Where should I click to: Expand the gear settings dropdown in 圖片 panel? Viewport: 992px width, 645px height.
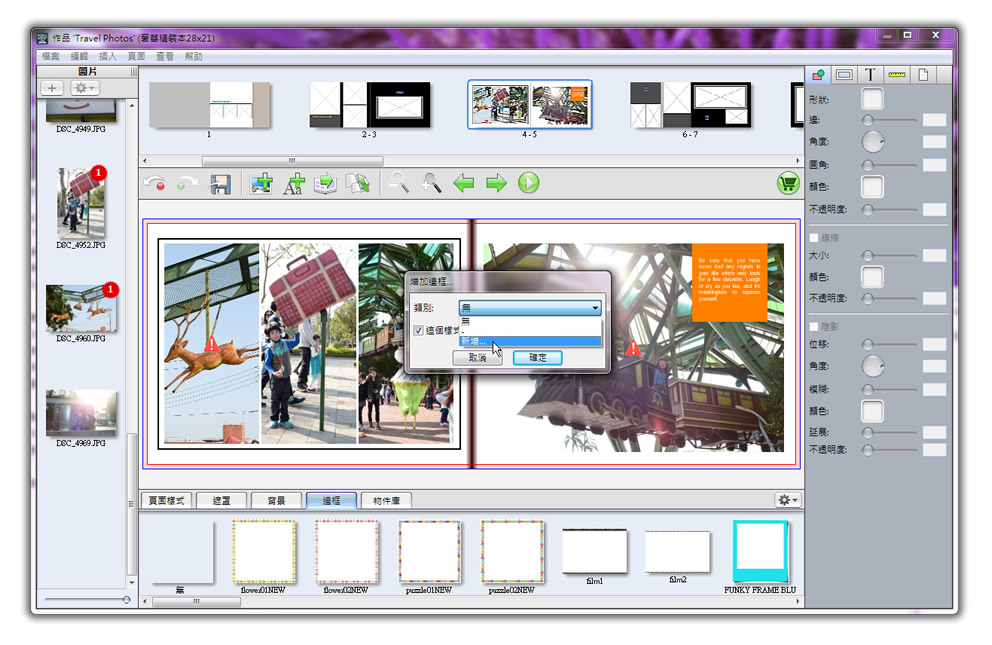[x=84, y=88]
